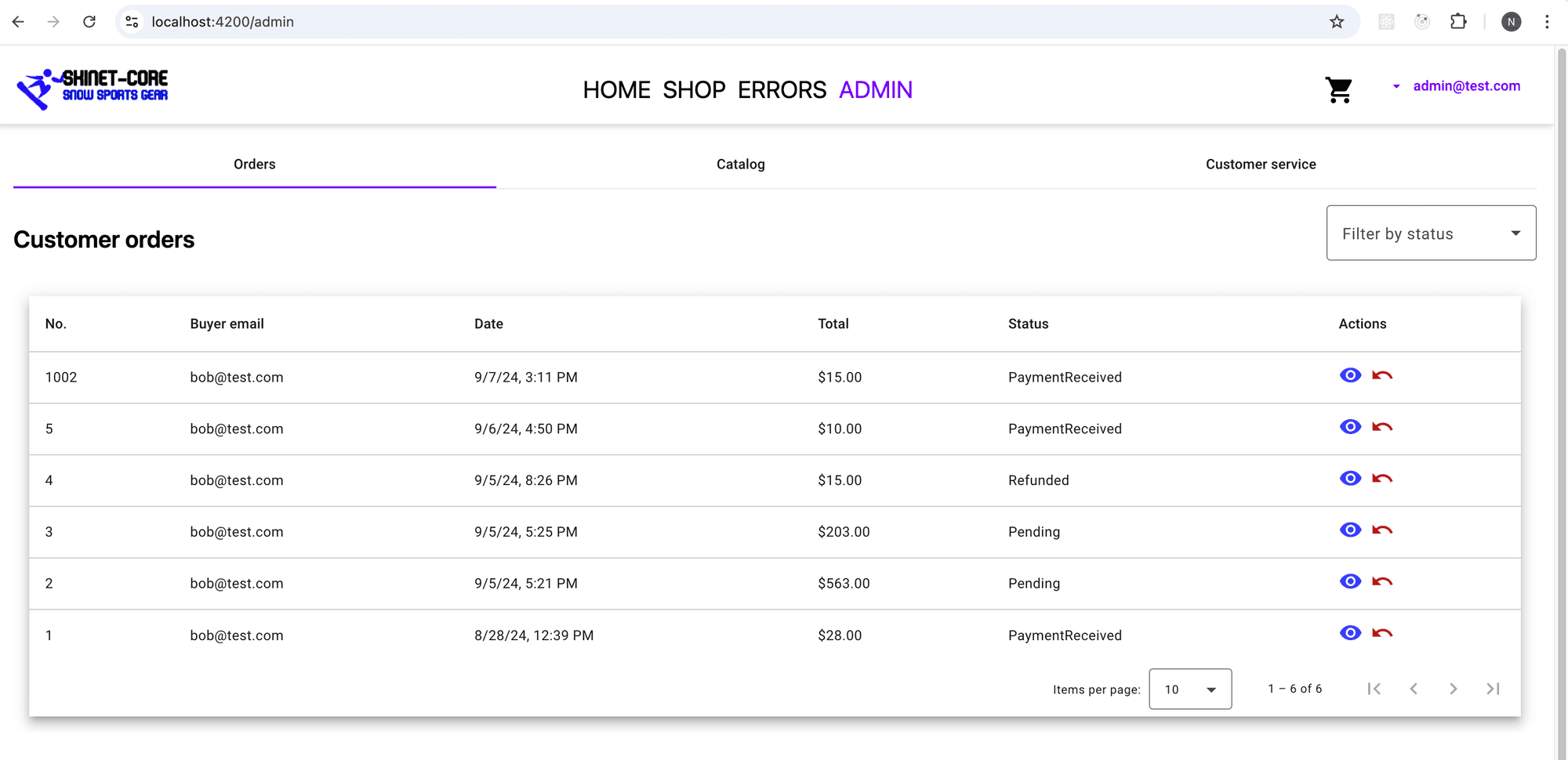The width and height of the screenshot is (1568, 760).
Task: Switch to the Catalog tab
Action: (740, 165)
